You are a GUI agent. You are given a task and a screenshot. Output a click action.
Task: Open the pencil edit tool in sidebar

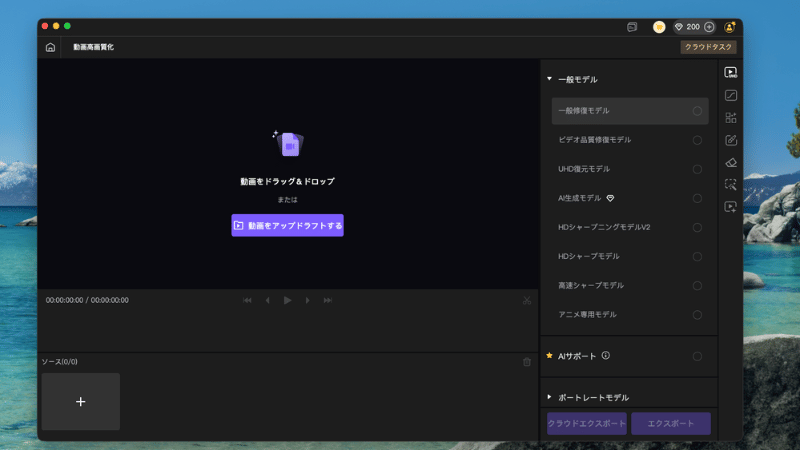coord(731,140)
